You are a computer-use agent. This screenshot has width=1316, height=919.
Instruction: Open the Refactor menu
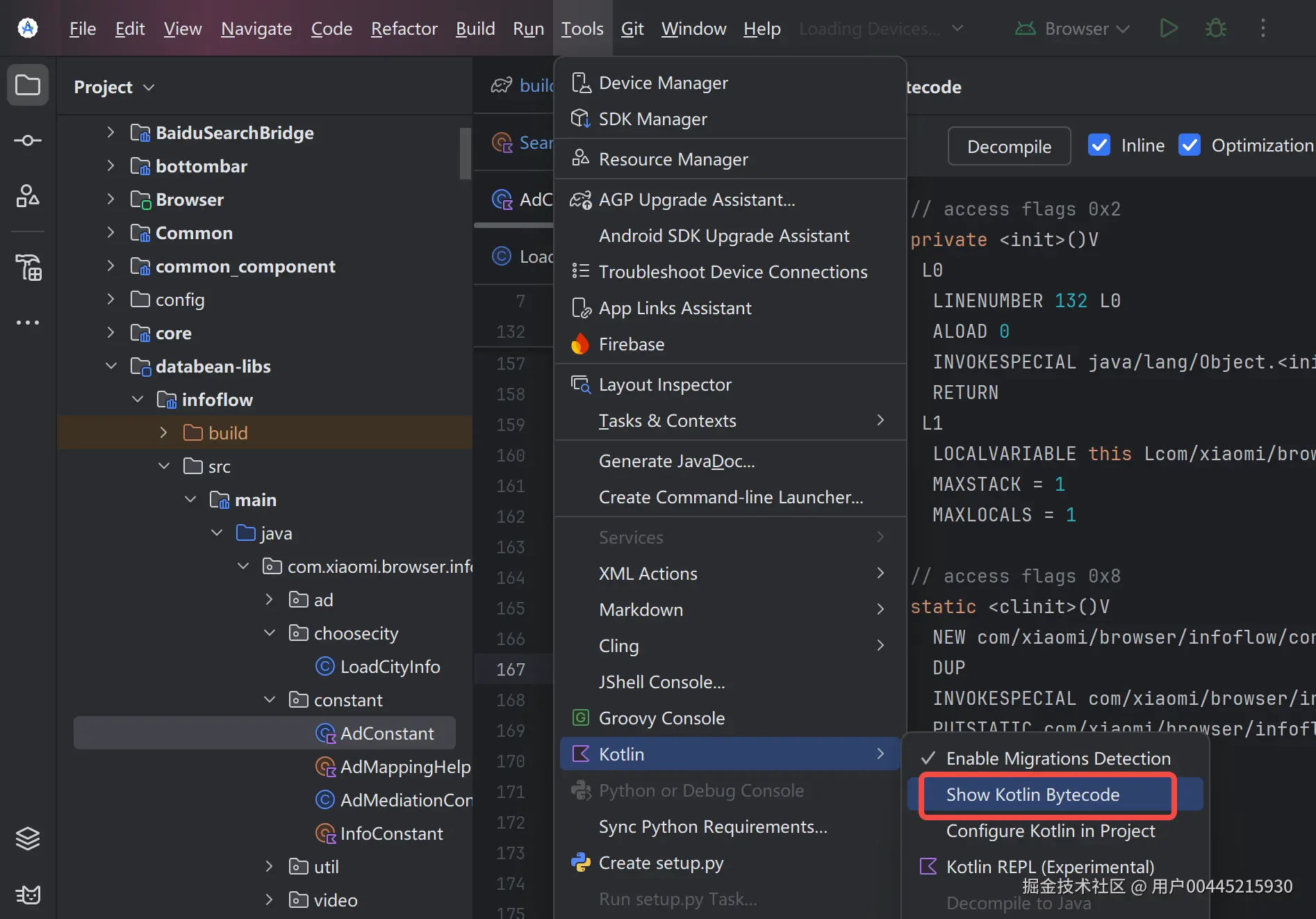point(404,29)
